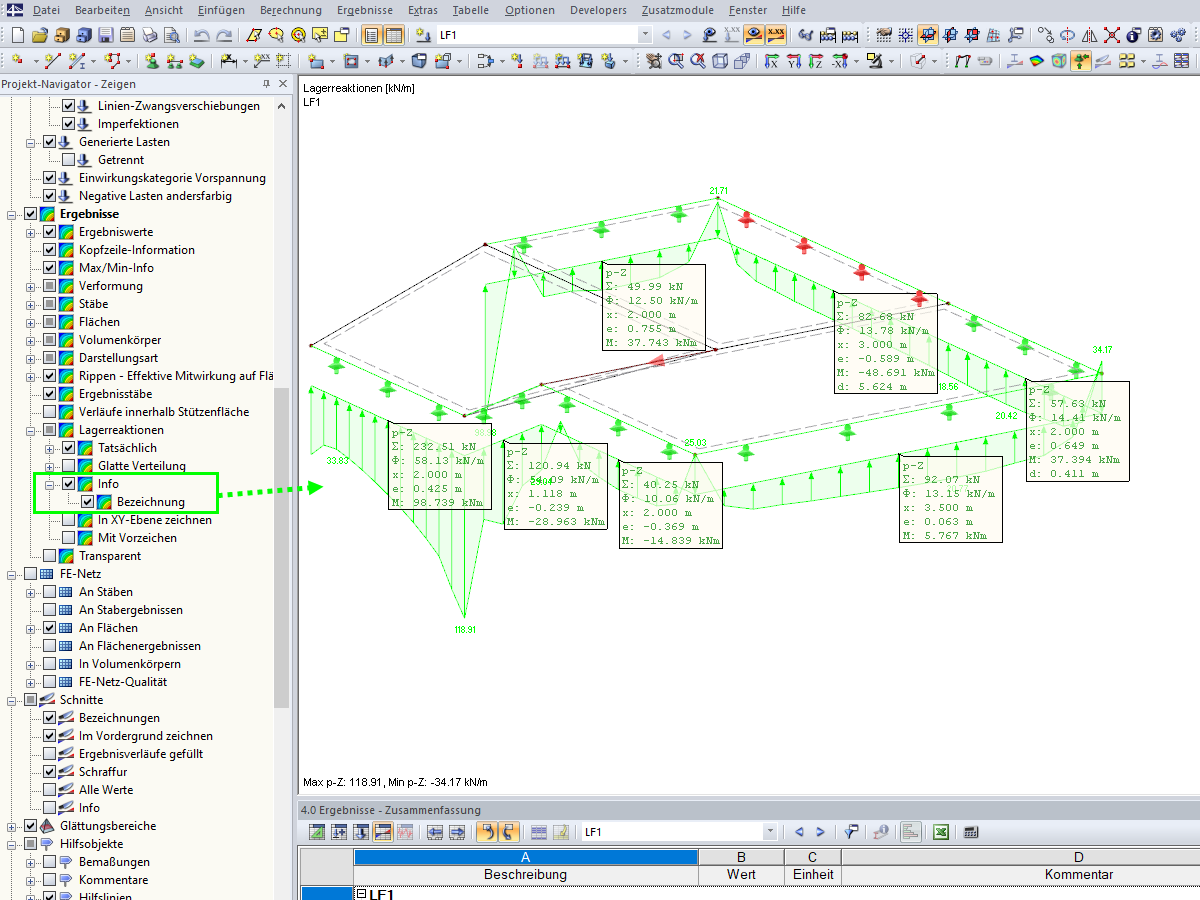Open the Ergebnisse menu

(x=365, y=10)
